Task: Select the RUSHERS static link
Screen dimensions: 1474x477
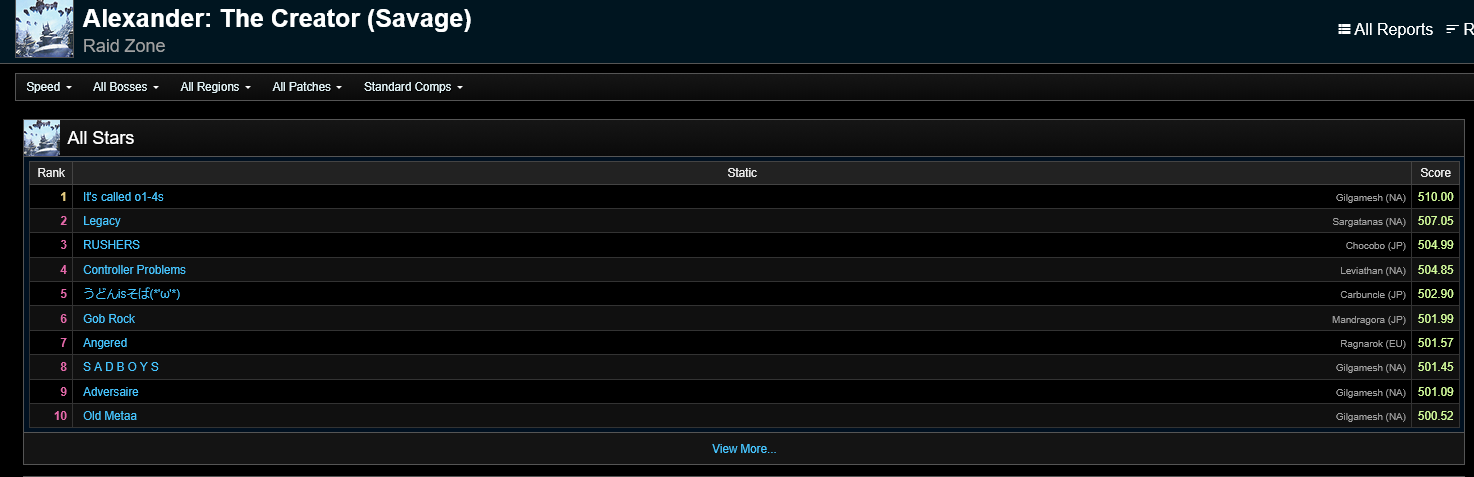Action: click(112, 245)
